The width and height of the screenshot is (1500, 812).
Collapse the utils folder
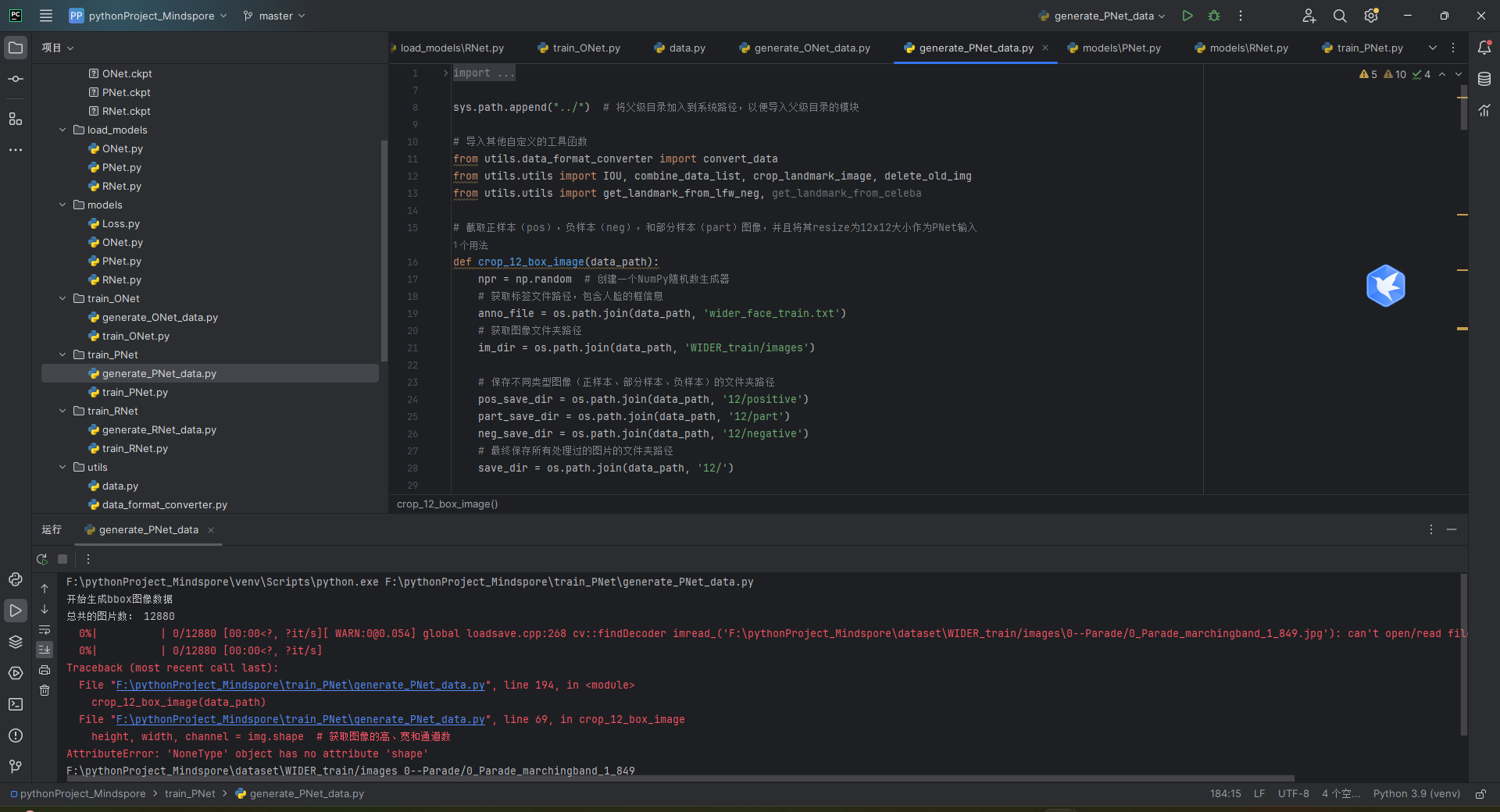pos(62,467)
